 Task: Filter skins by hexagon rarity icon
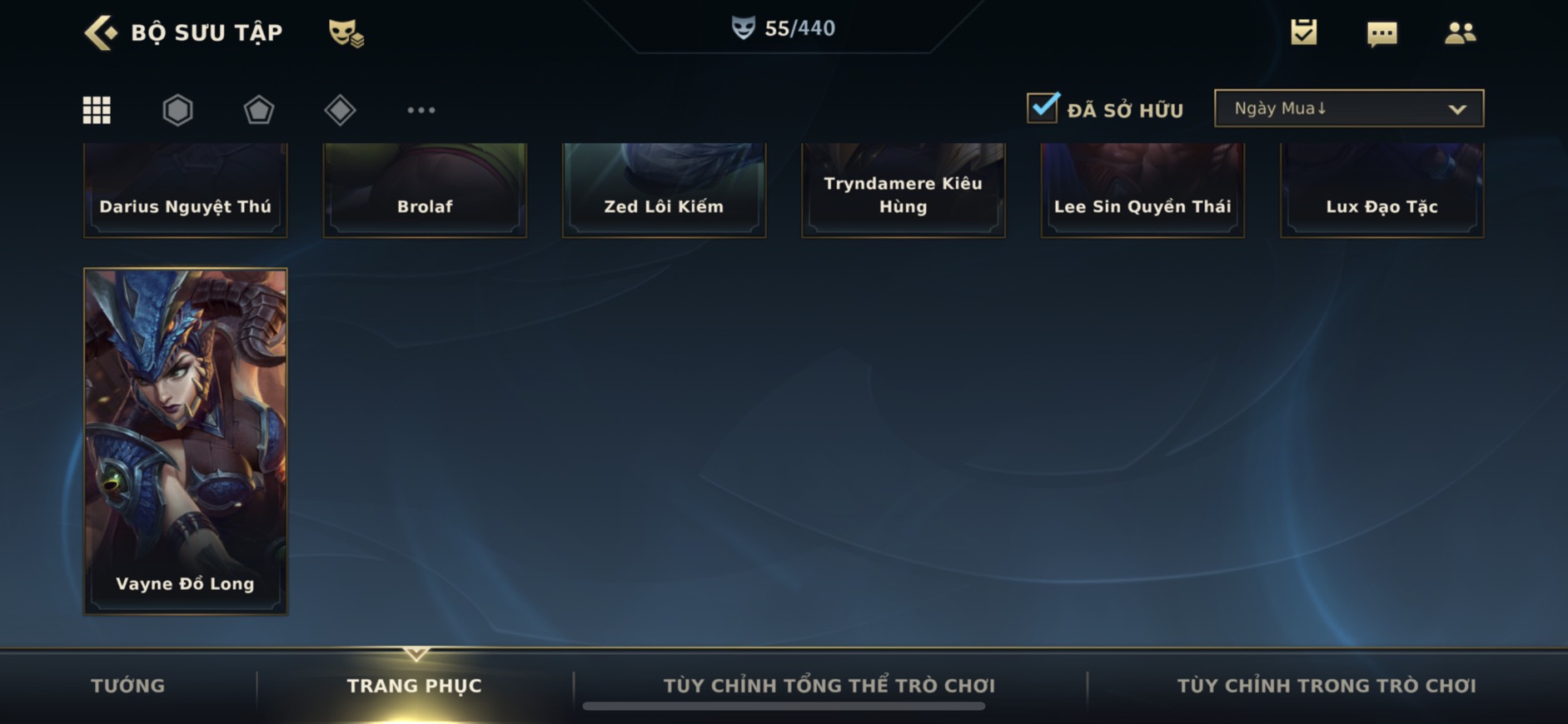177,110
